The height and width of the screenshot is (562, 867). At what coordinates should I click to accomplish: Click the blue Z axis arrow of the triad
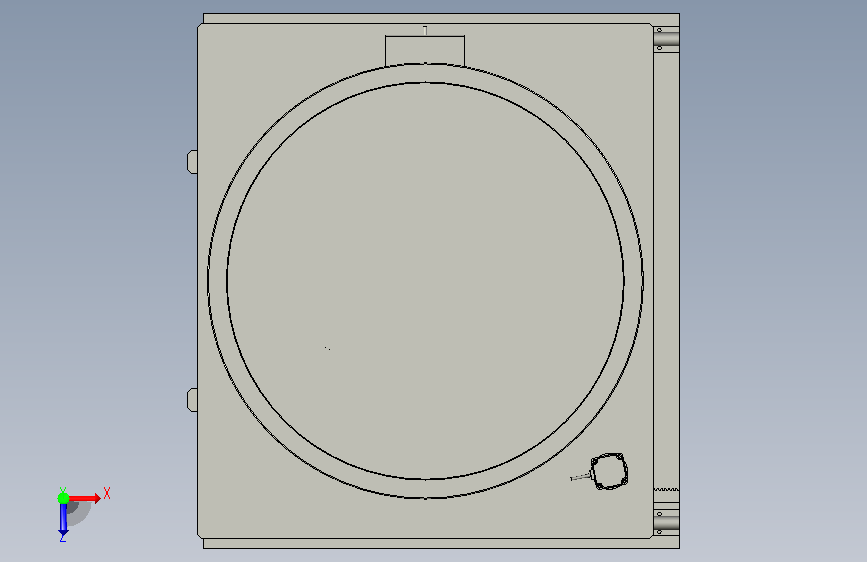click(63, 521)
